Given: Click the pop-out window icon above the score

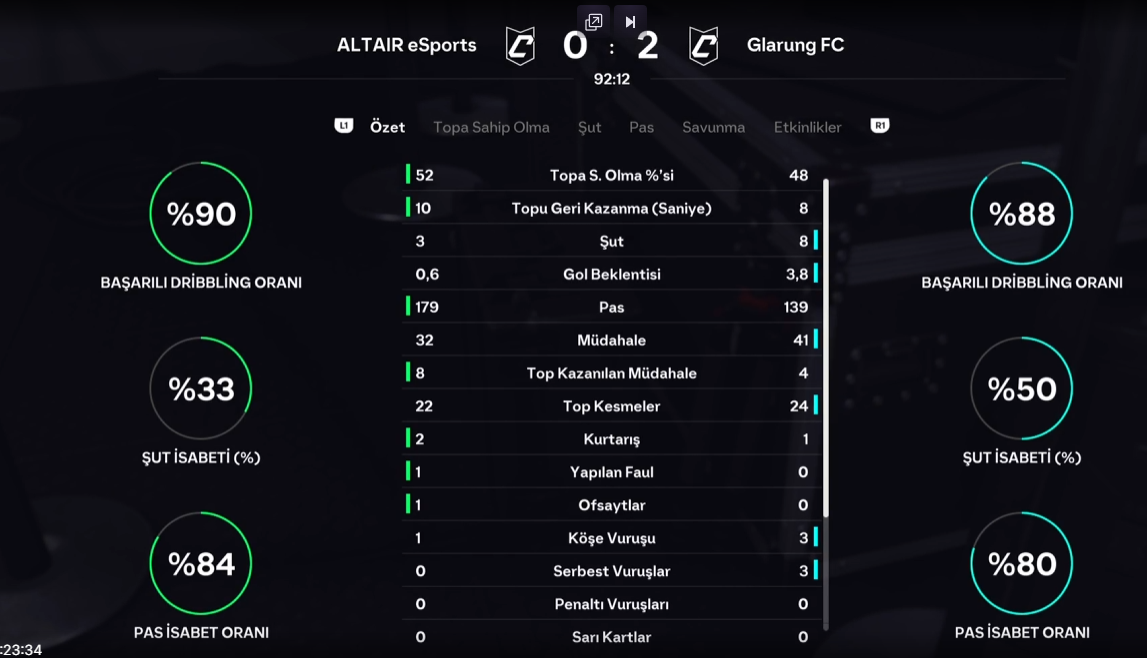Looking at the screenshot, I should point(593,21).
